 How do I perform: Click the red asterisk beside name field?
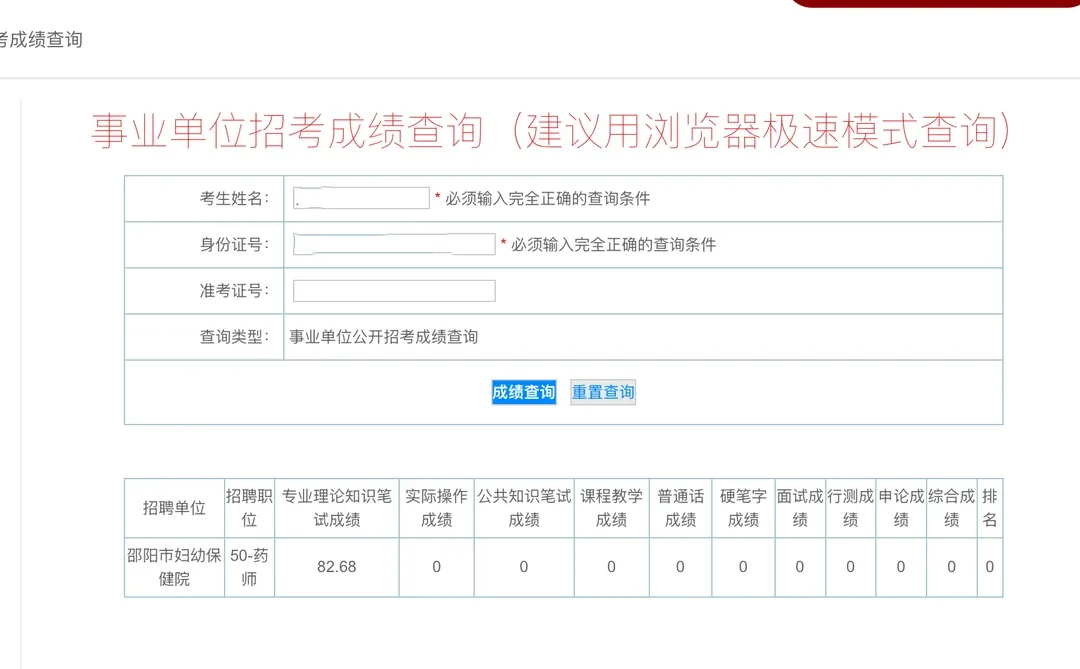(x=437, y=197)
